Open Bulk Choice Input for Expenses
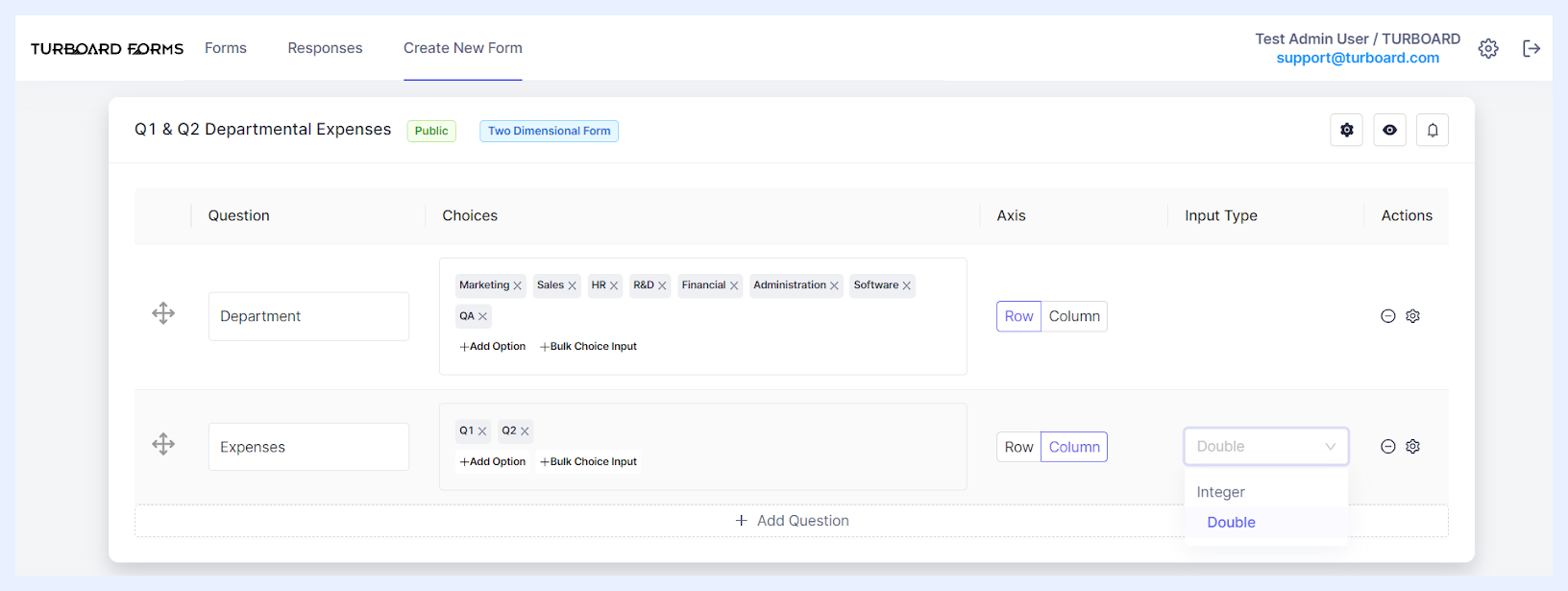1568x591 pixels. 588,462
